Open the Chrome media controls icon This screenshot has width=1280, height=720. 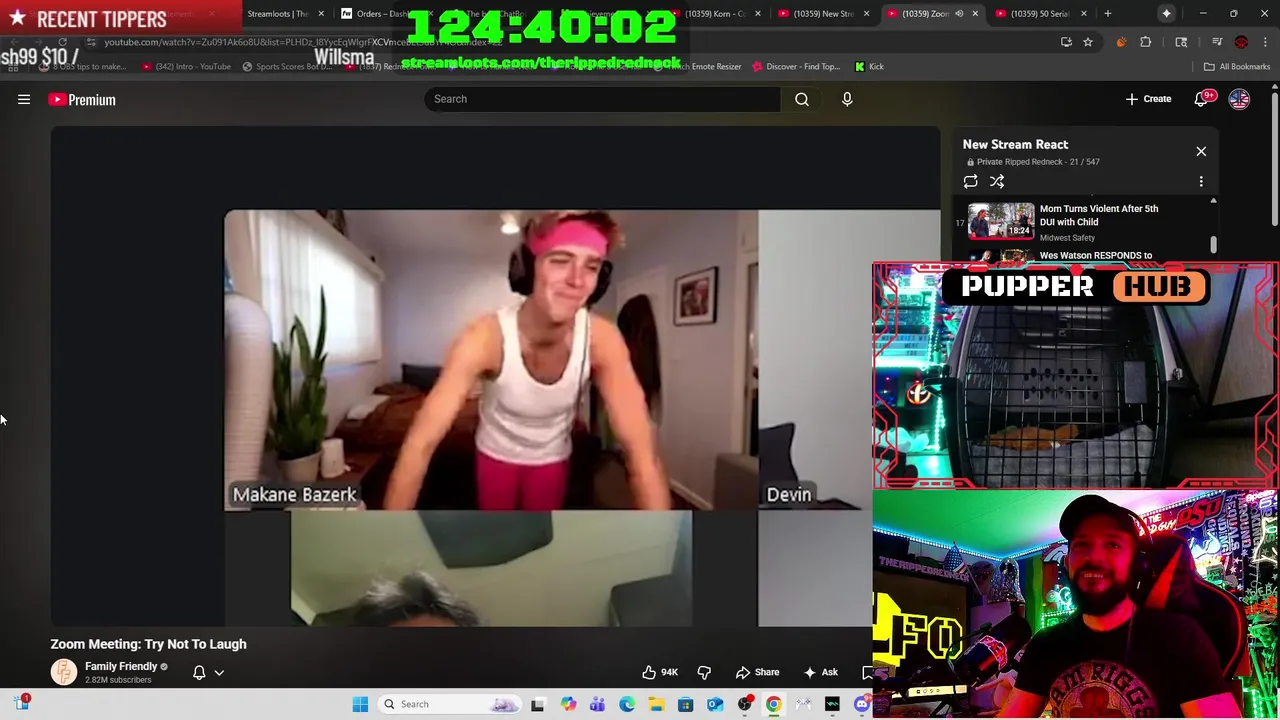pyautogui.click(x=1217, y=42)
